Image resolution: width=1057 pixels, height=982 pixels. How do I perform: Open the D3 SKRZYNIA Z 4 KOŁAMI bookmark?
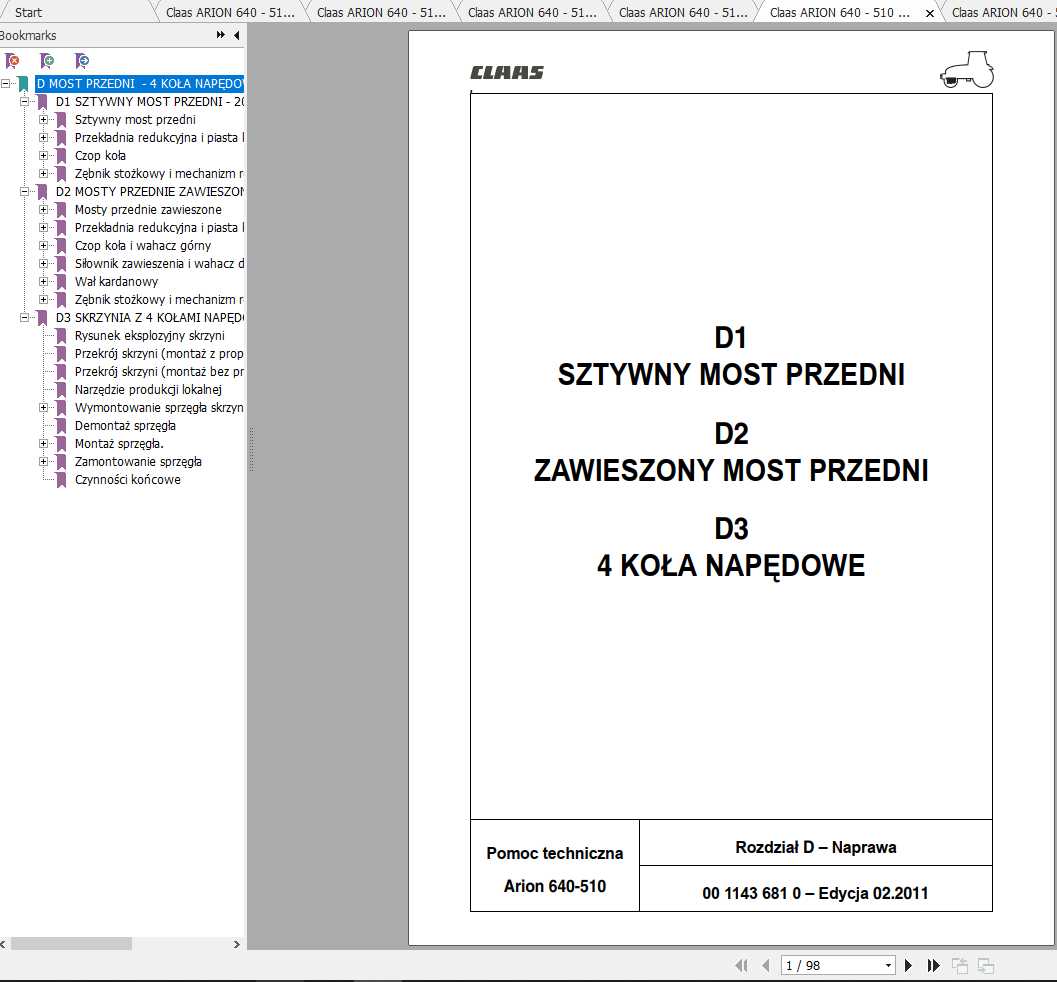point(150,317)
